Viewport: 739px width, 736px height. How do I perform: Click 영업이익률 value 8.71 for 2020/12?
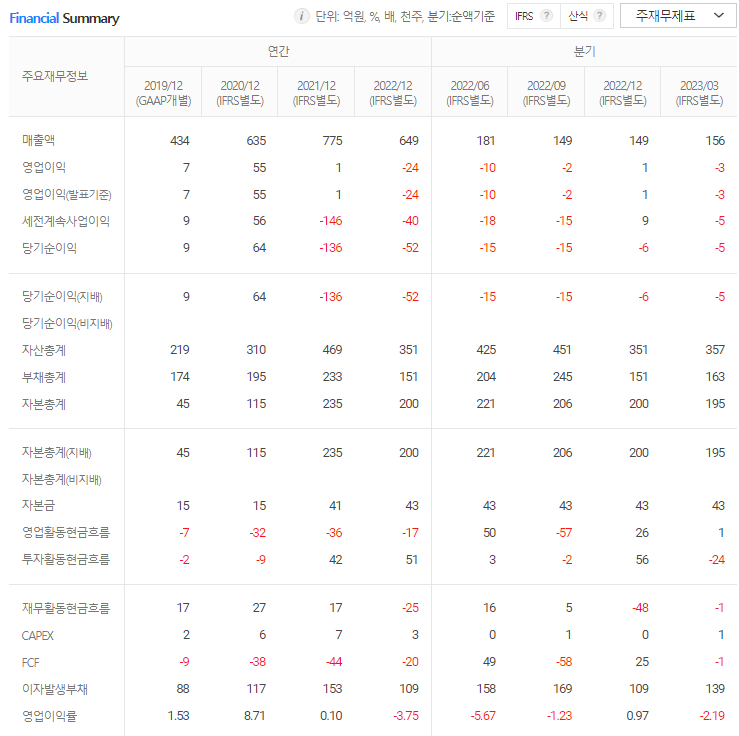point(255,715)
